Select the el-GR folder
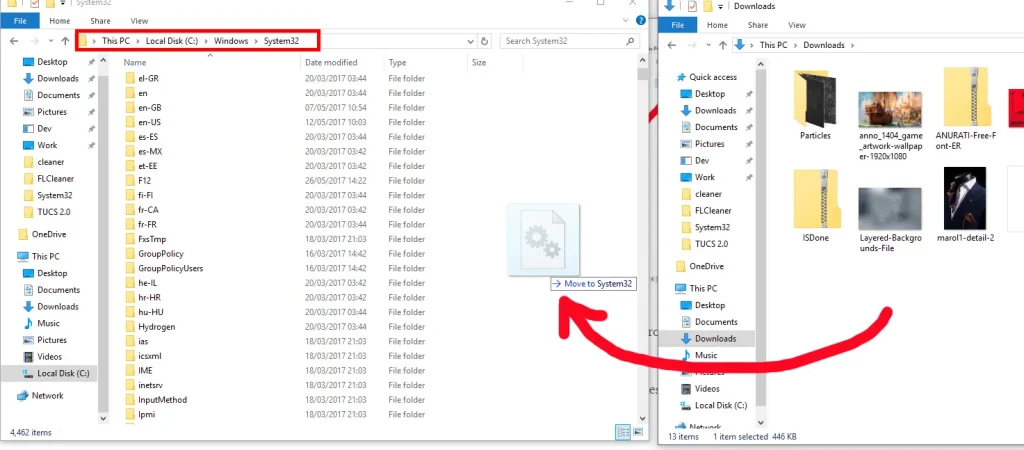 [148, 78]
